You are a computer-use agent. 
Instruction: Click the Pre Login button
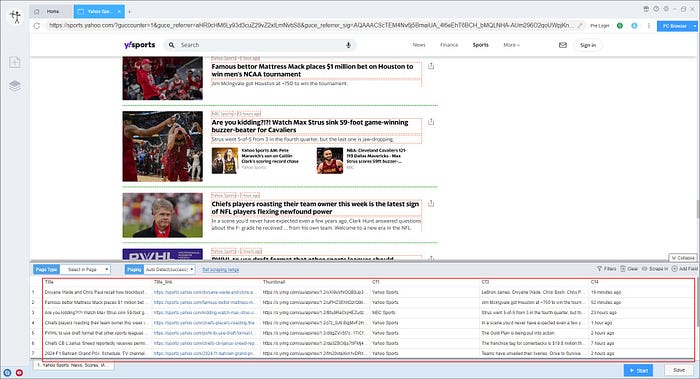click(x=600, y=26)
